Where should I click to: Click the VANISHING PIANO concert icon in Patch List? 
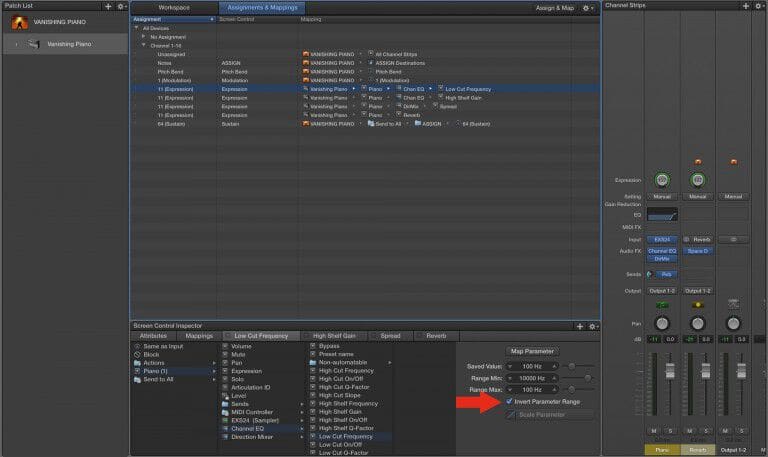[x=20, y=23]
